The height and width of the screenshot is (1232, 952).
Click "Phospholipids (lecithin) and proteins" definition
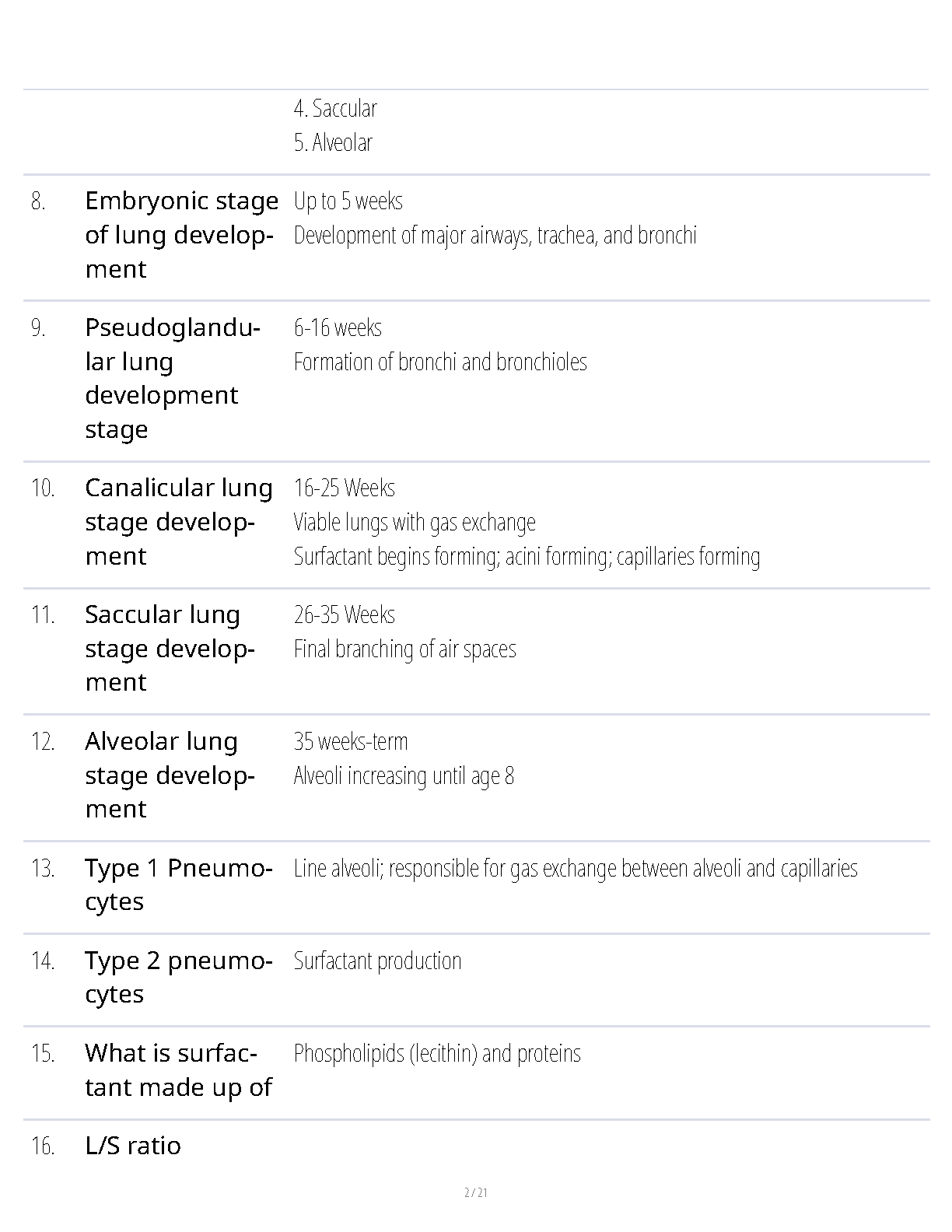(x=437, y=1054)
